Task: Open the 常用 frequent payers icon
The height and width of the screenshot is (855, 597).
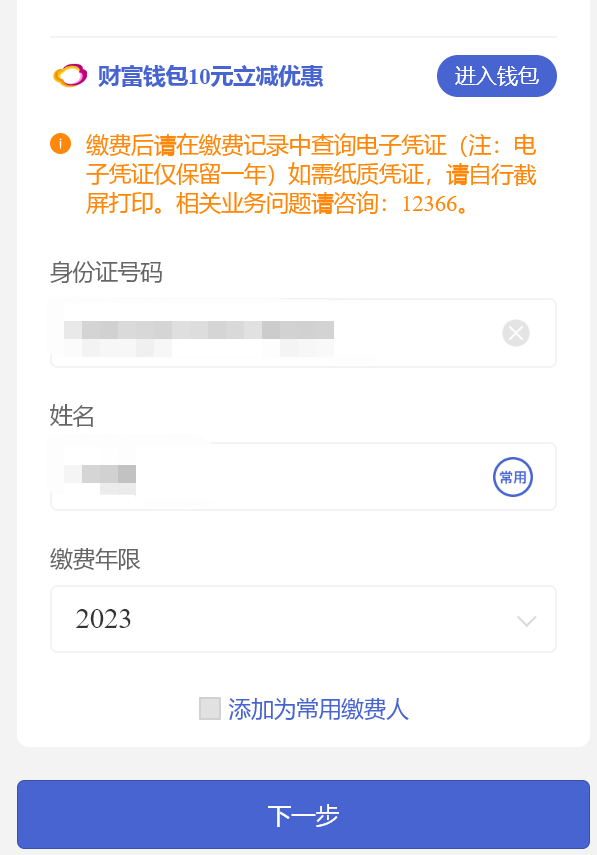Action: (513, 477)
